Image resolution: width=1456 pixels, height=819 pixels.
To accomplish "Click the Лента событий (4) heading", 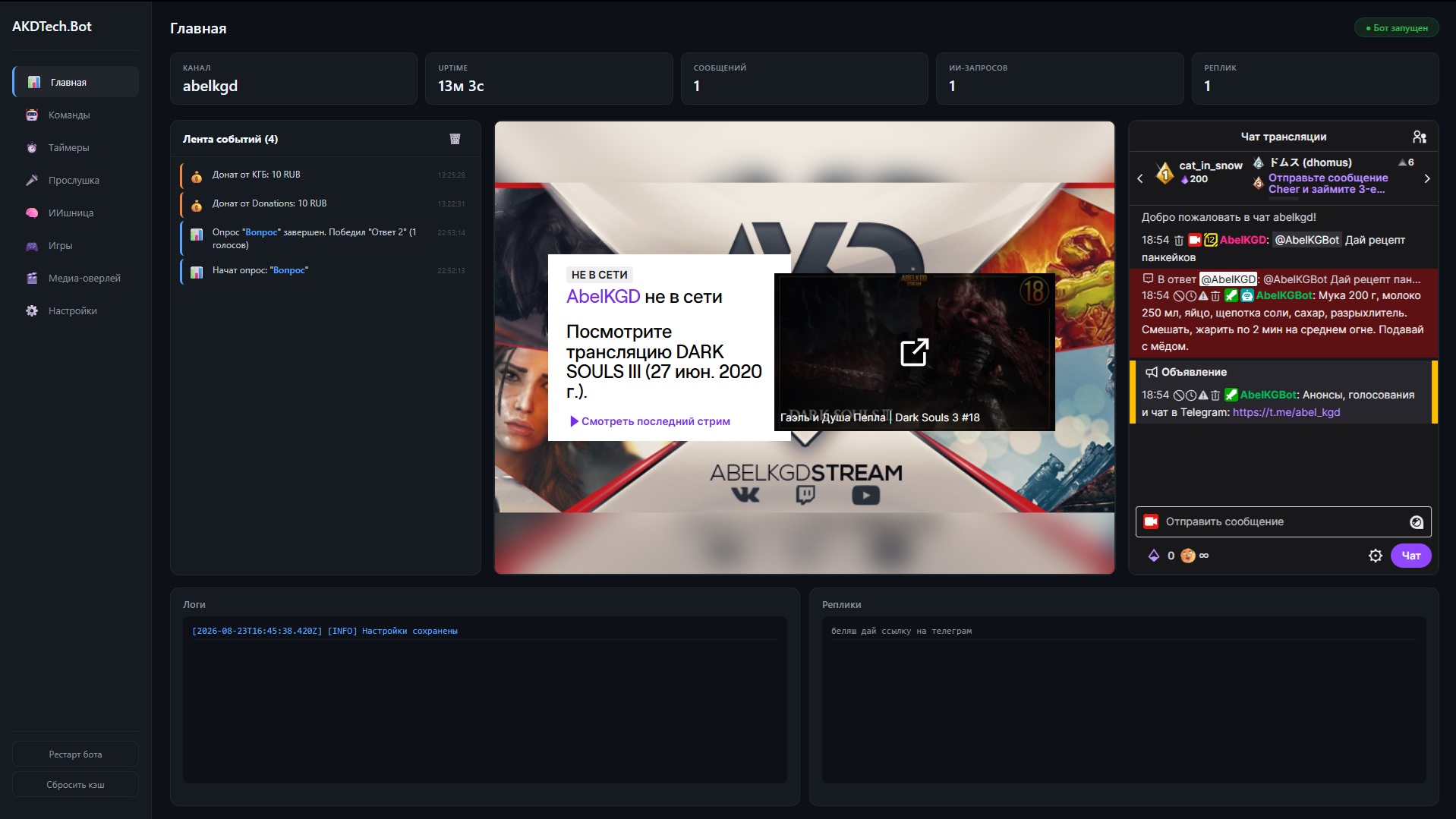I will (230, 139).
